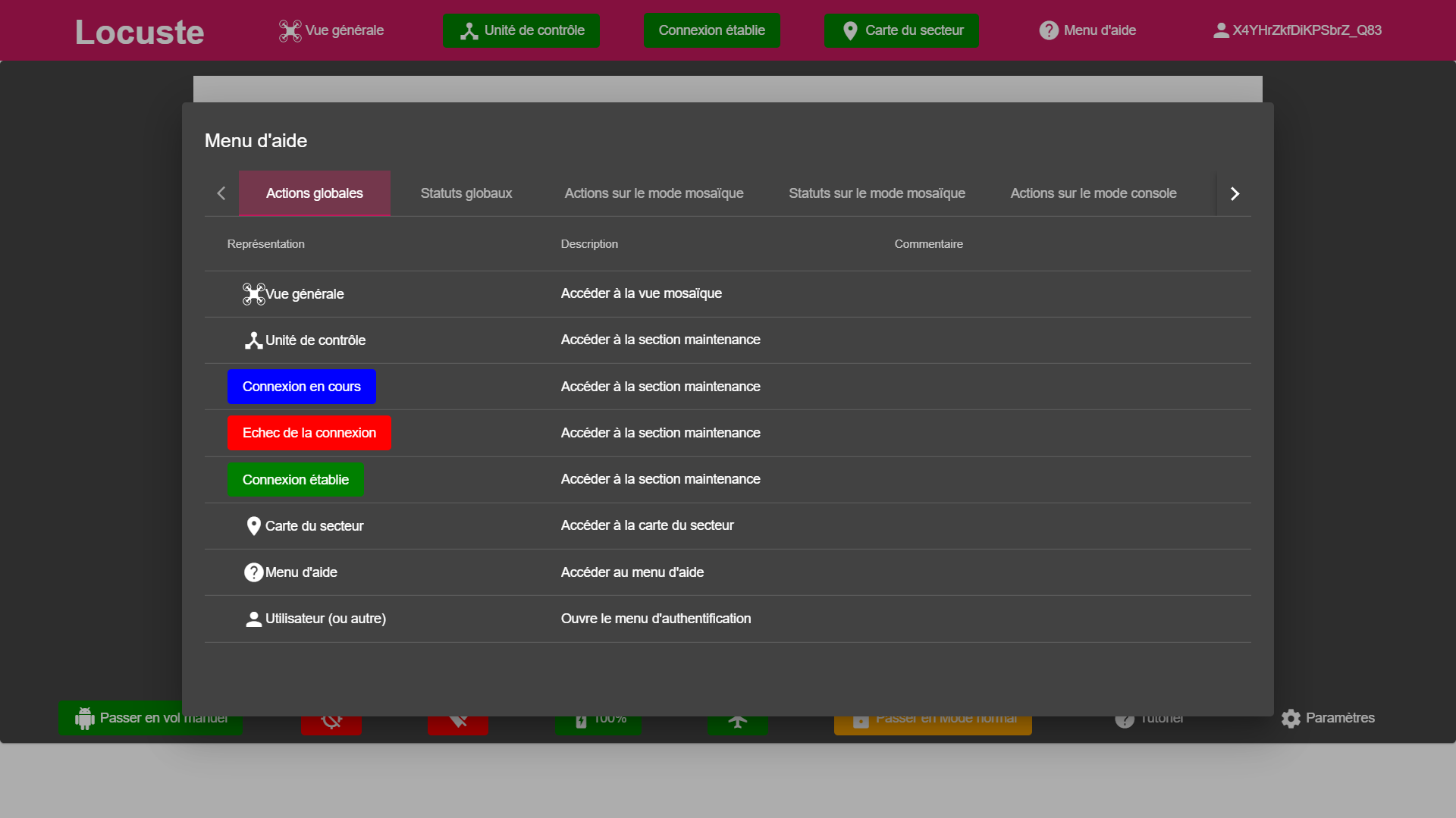Image resolution: width=1456 pixels, height=818 pixels.
Task: Click the green 100% battery button
Action: (x=598, y=725)
